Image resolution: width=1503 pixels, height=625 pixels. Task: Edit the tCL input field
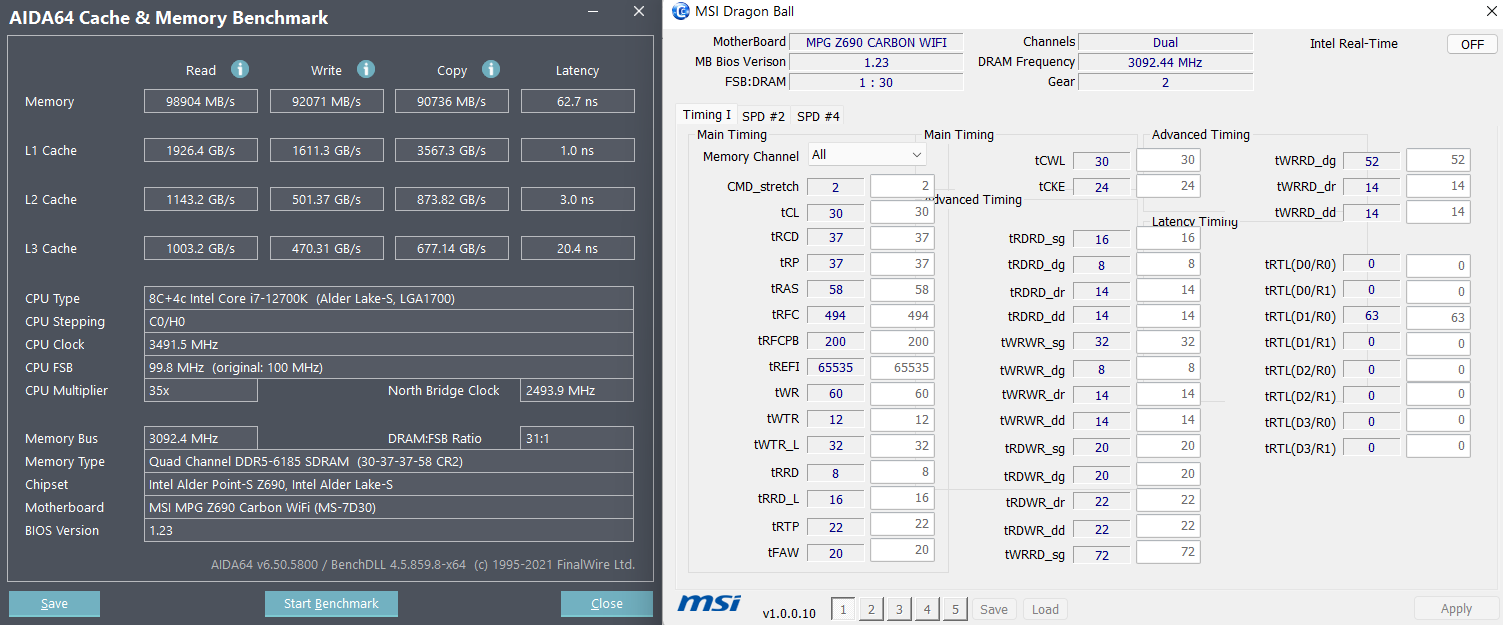[902, 212]
